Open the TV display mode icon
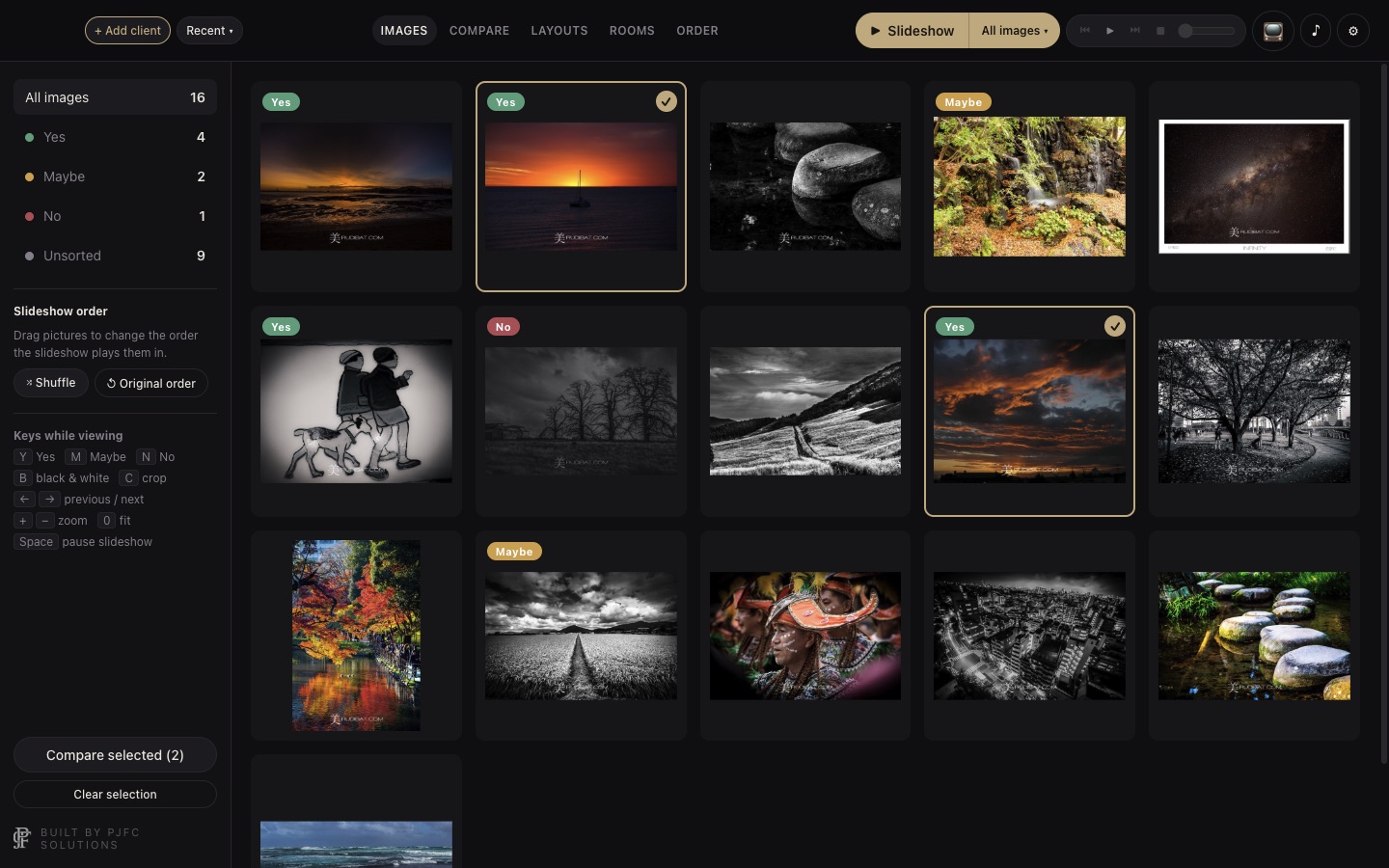Screen dimensions: 1389x868 (x=1272, y=31)
